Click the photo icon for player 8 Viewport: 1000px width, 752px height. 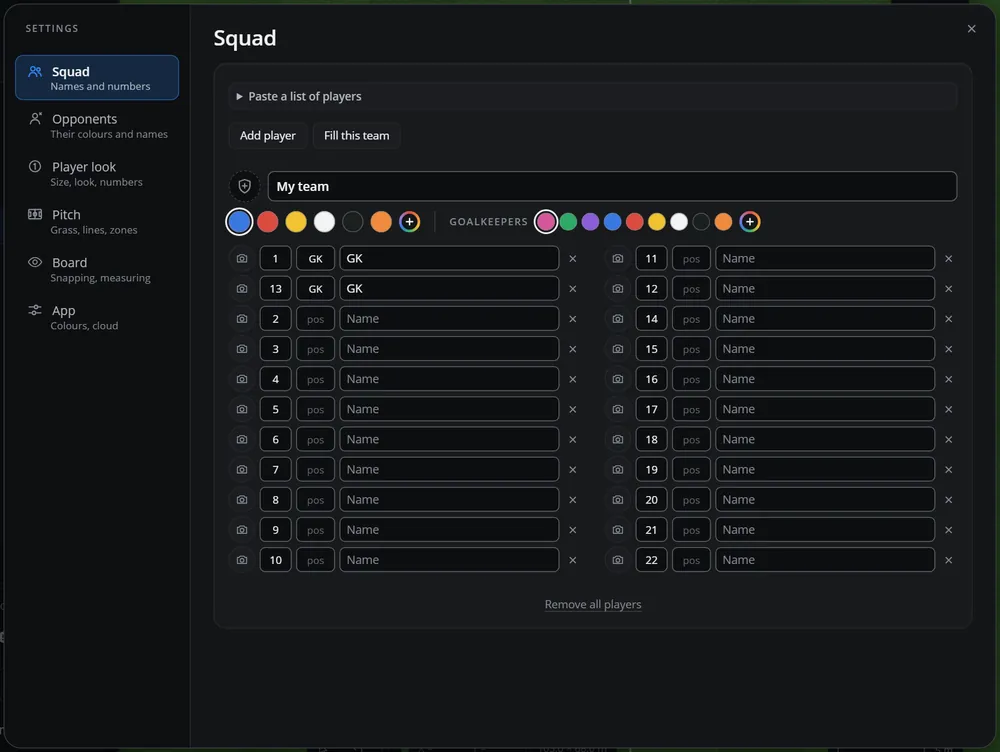pos(242,499)
